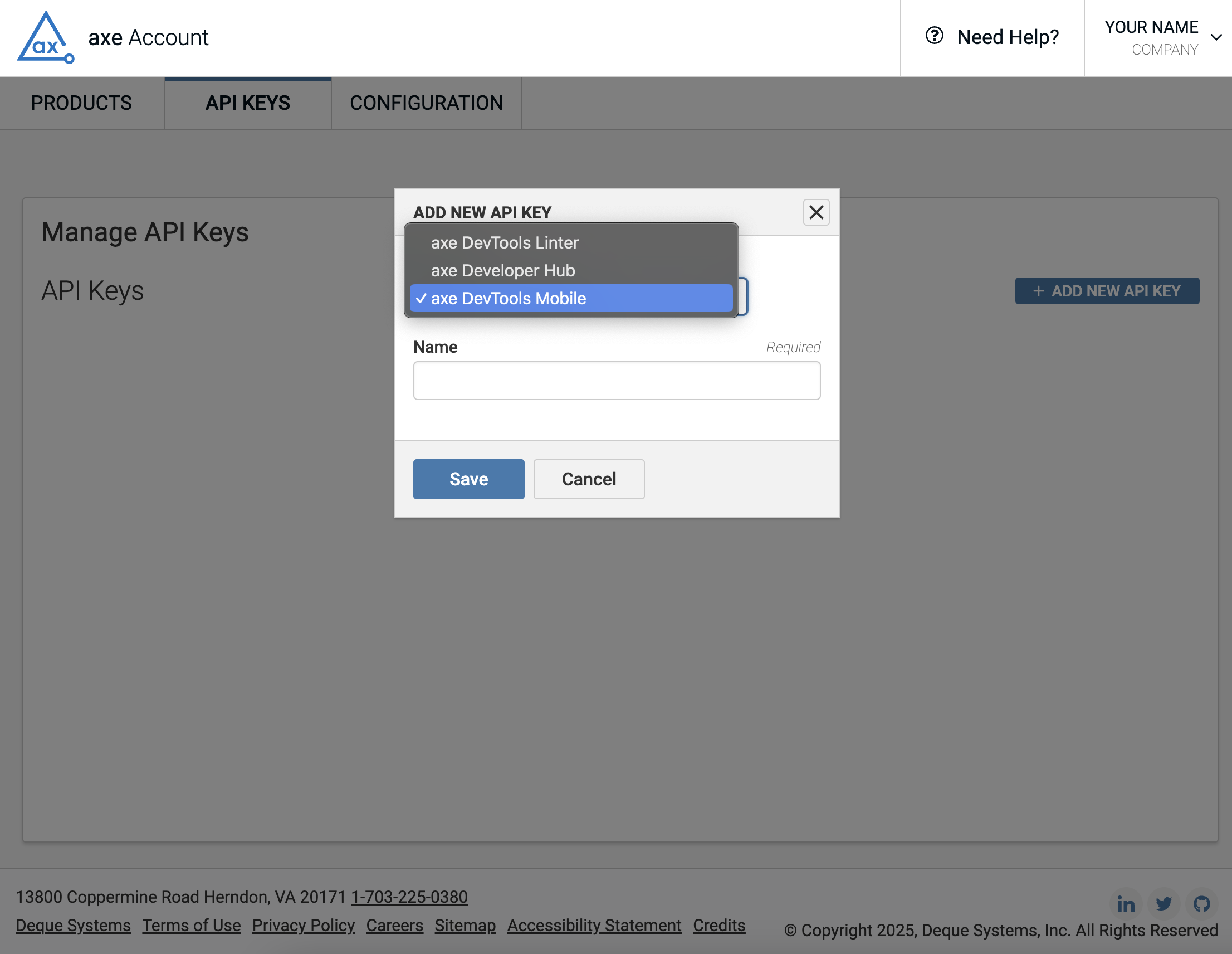This screenshot has height=954, width=1232.
Task: Focus the Name input field
Action: click(x=616, y=381)
